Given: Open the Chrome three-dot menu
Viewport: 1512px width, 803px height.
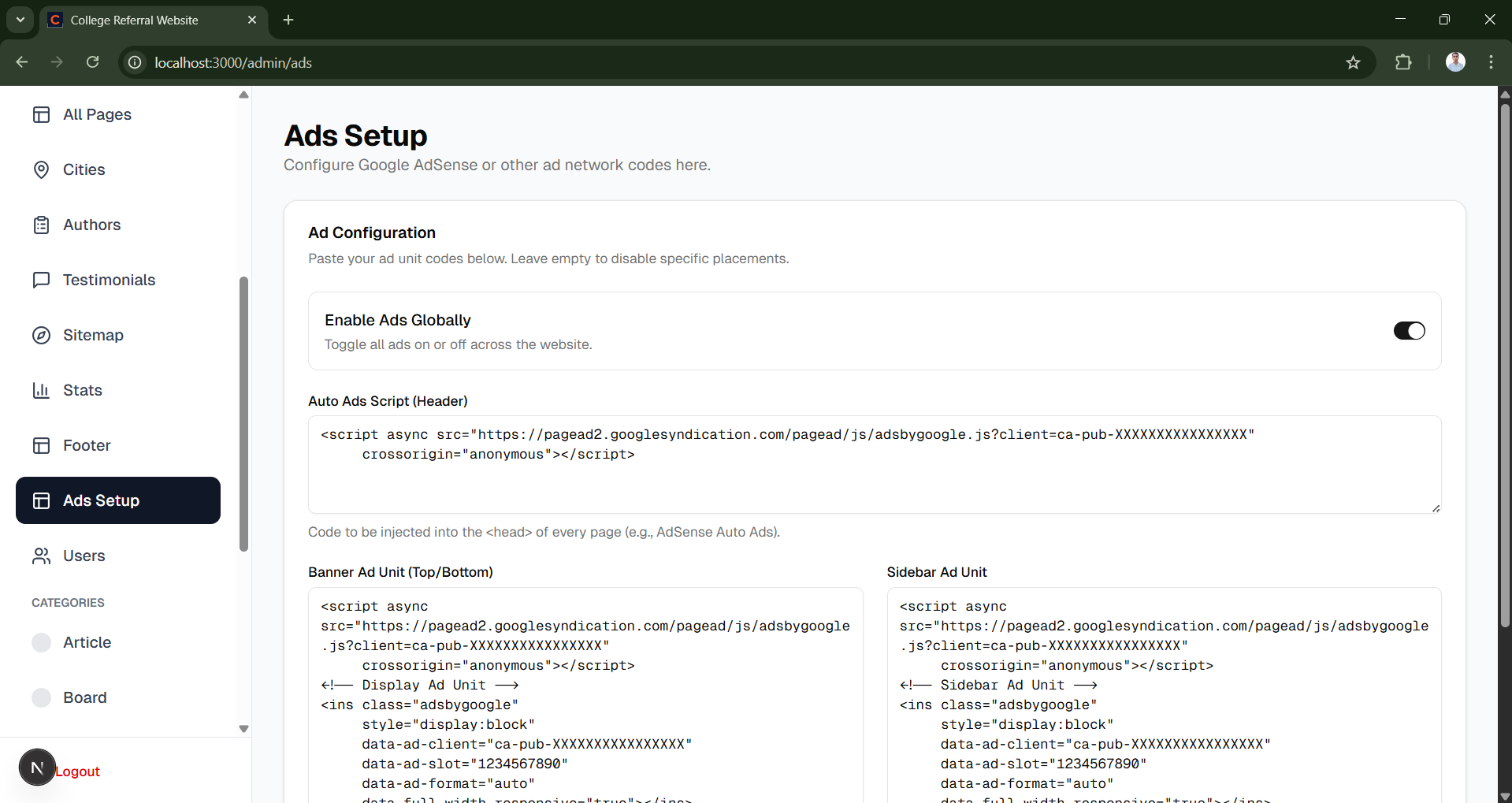Looking at the screenshot, I should [x=1491, y=63].
